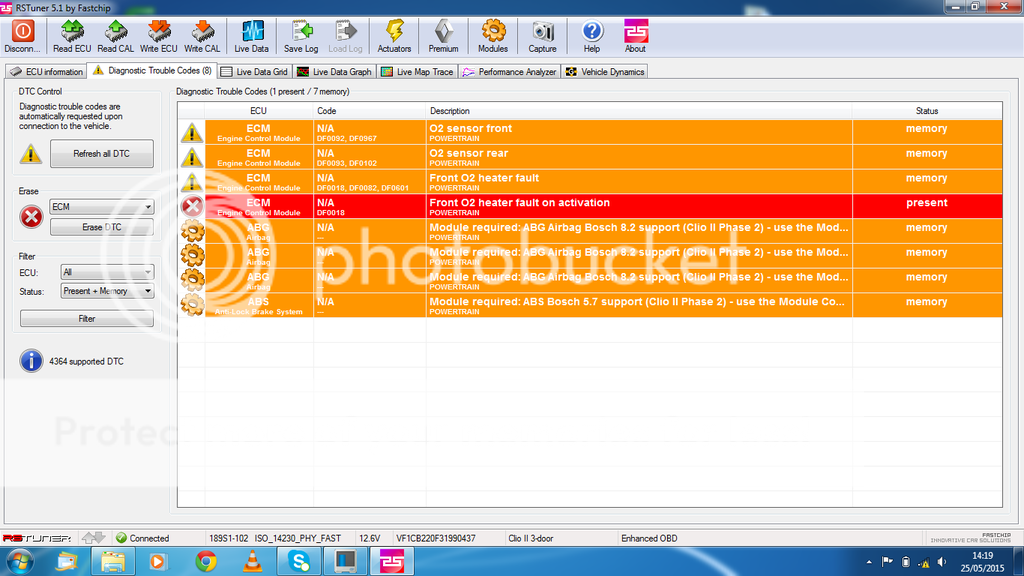
Task: Click the 'present' status cell
Action: coord(927,206)
